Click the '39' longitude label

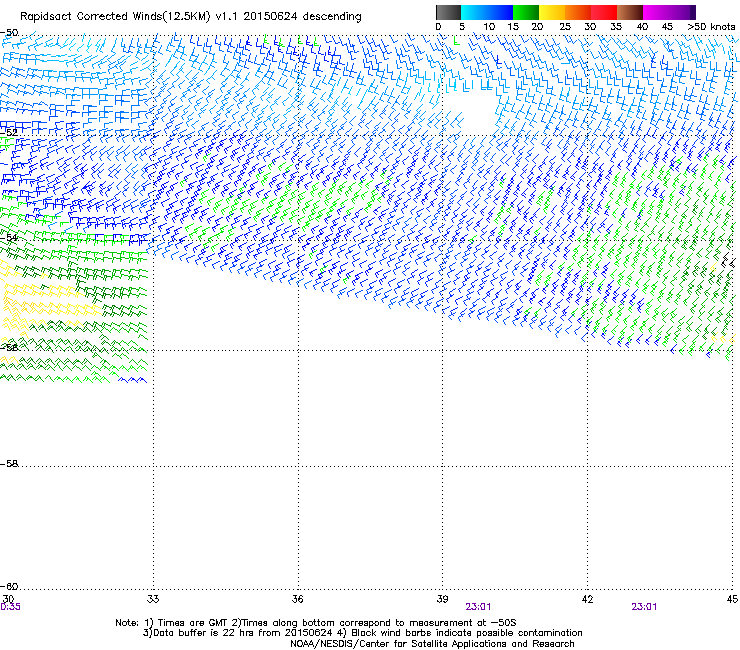pyautogui.click(x=442, y=599)
